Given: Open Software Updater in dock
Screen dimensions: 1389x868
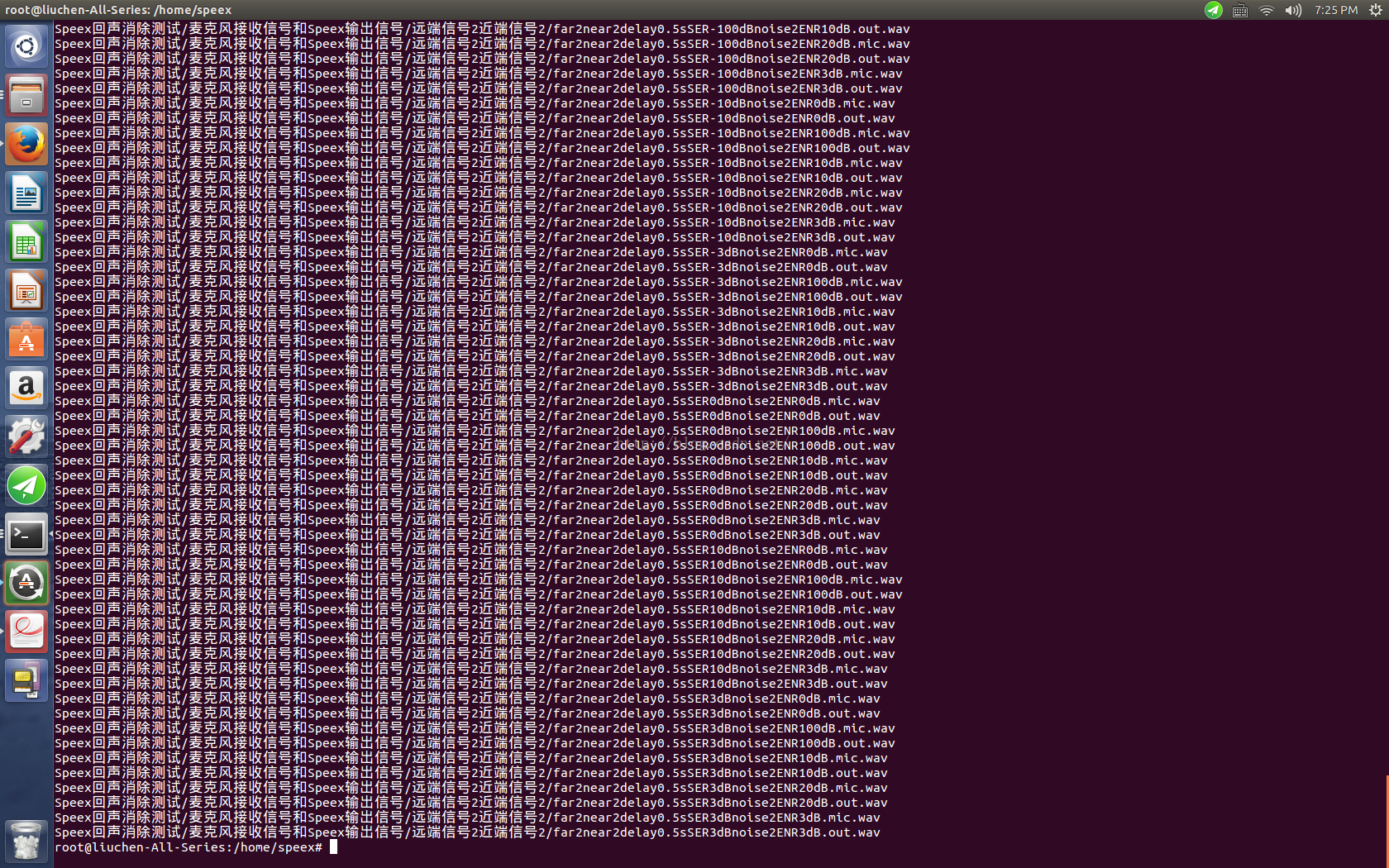Looking at the screenshot, I should 26,583.
